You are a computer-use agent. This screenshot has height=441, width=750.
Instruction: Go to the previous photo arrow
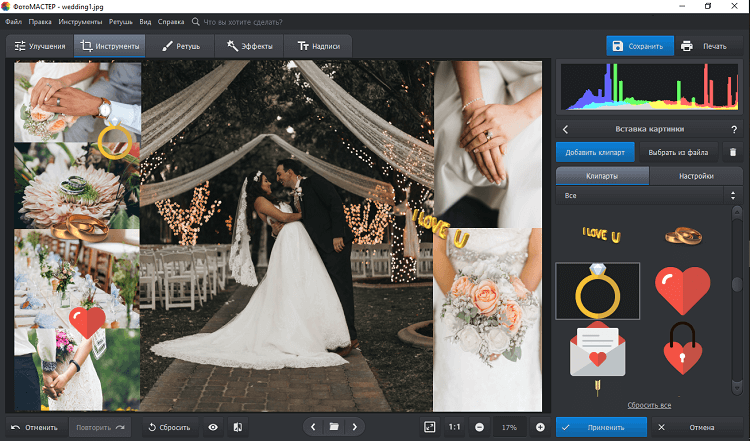click(x=313, y=427)
